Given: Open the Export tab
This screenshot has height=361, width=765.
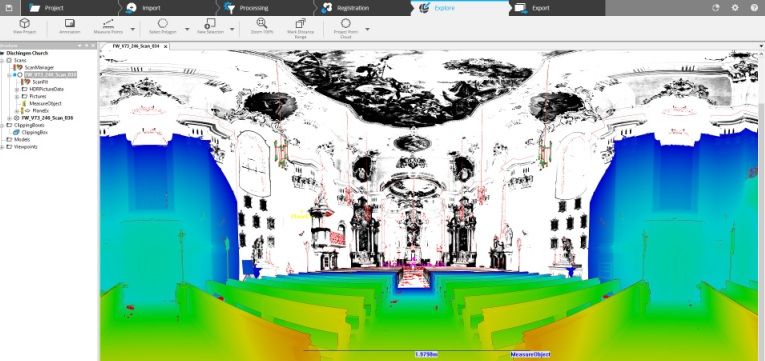Looking at the screenshot, I should point(556,8).
